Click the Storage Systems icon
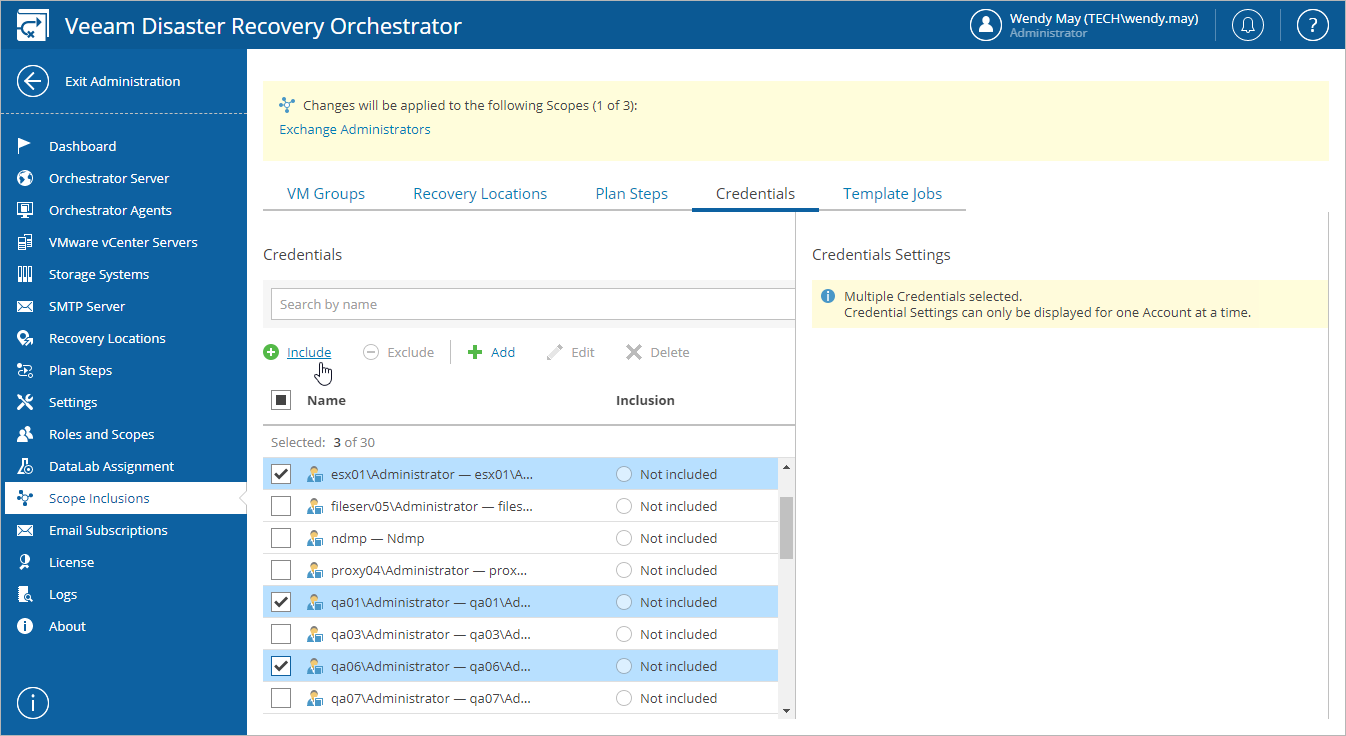 click(26, 274)
